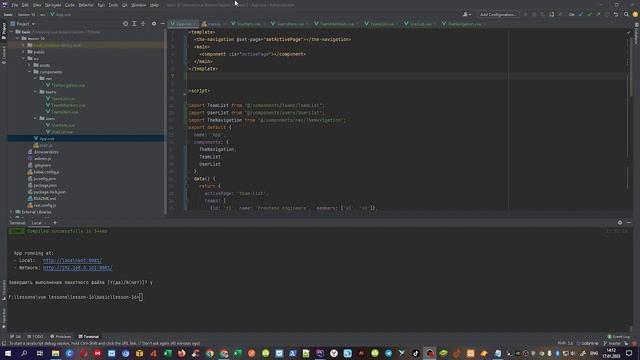Expand the public folder

pos(23,52)
